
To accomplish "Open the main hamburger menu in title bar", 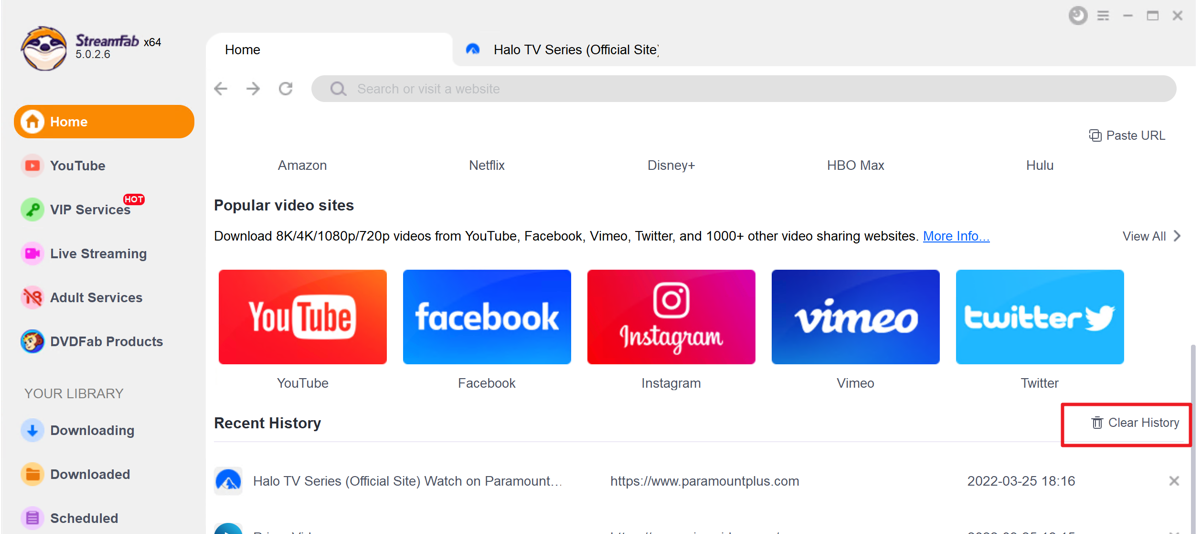I will [1103, 15].
